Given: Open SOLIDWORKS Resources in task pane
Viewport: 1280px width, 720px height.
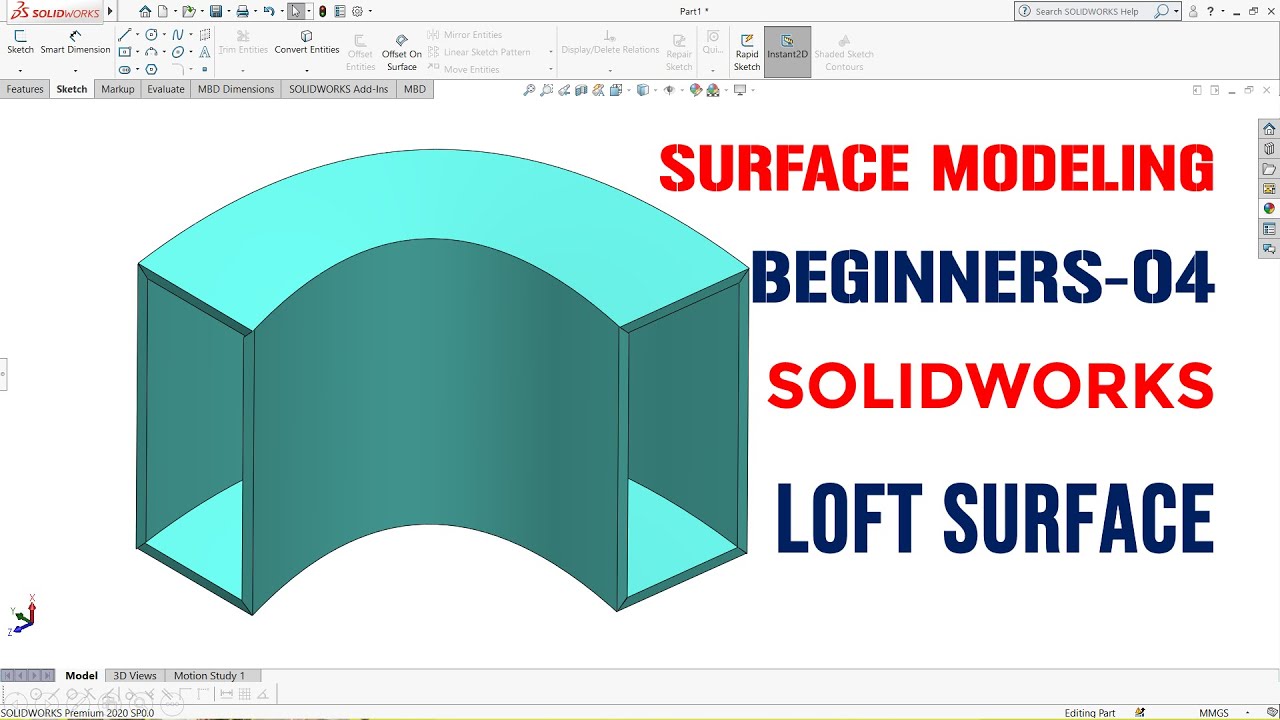Looking at the screenshot, I should [x=1269, y=129].
